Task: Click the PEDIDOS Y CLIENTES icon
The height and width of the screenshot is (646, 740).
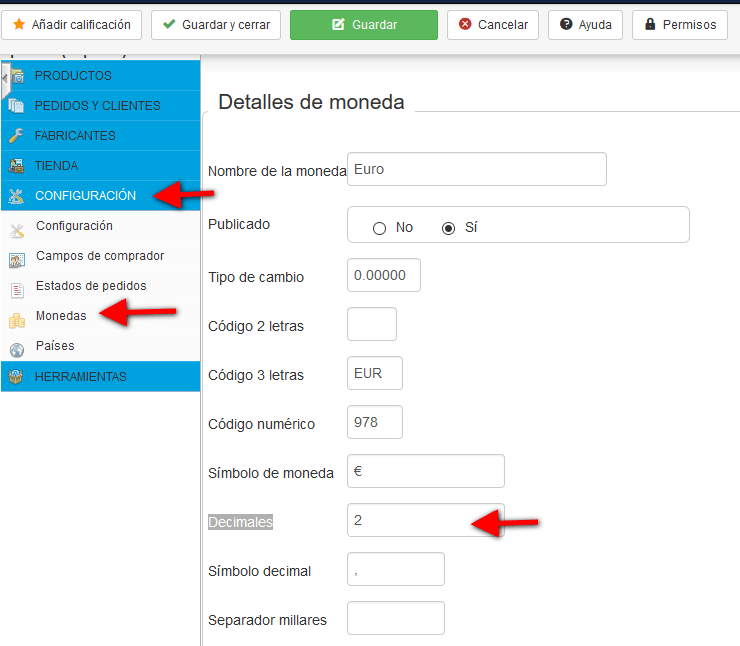Action: (16, 105)
